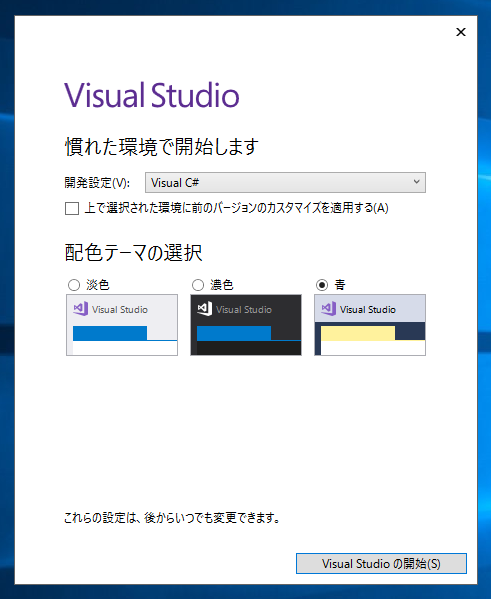The width and height of the screenshot is (491, 599).
Task: Click the 開発設定(V): label
Action: coord(97,183)
